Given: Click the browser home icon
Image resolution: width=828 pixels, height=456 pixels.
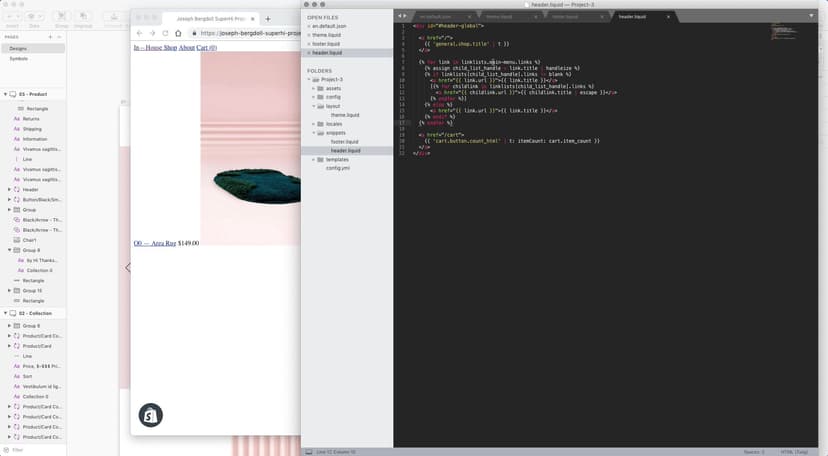Looking at the screenshot, I should [x=179, y=33].
